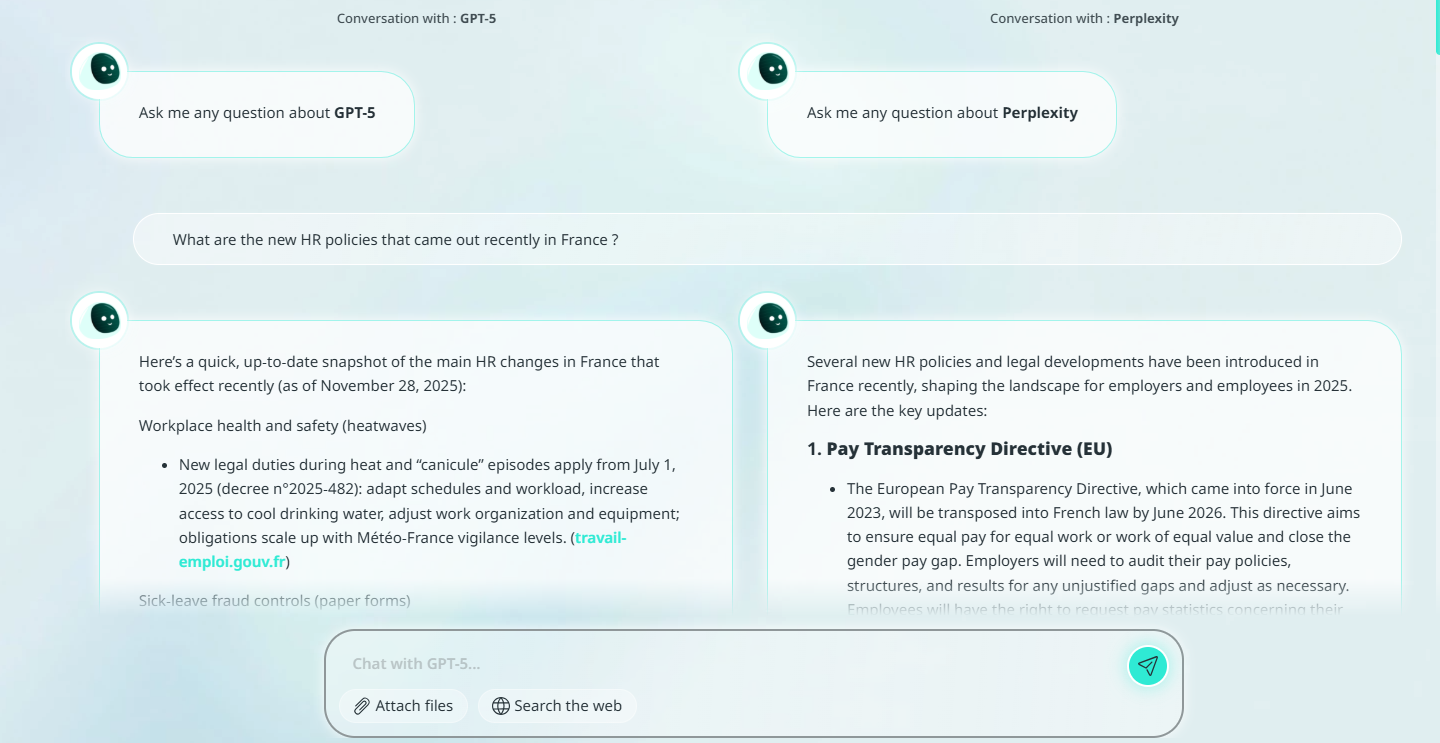The width and height of the screenshot is (1440, 743).
Task: Focus the Chat with GPT-5 input field
Action: tap(730, 664)
